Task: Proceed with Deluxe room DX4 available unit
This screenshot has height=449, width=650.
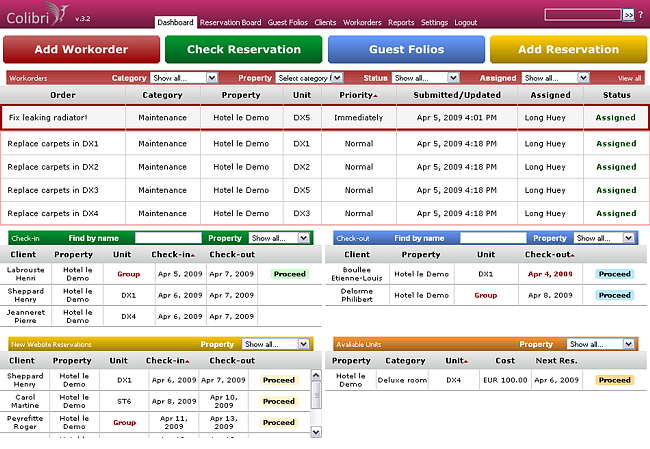Action: pos(615,380)
